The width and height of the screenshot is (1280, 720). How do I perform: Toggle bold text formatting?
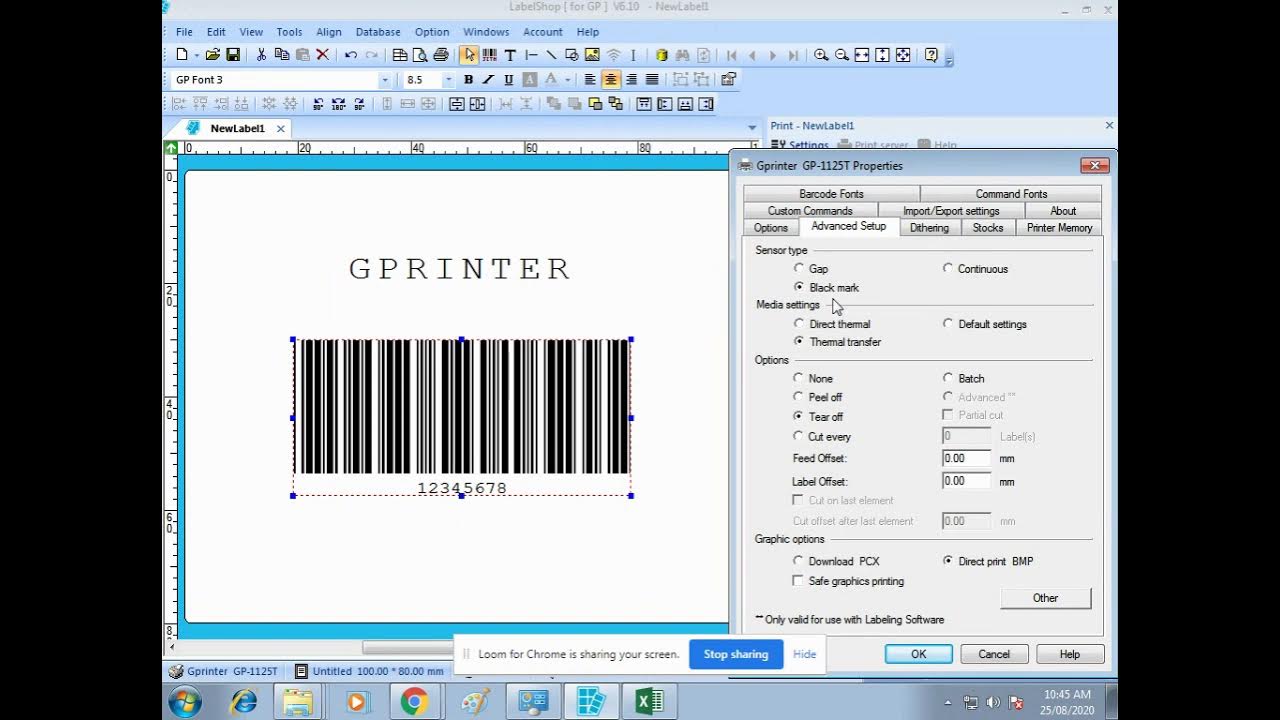(468, 80)
